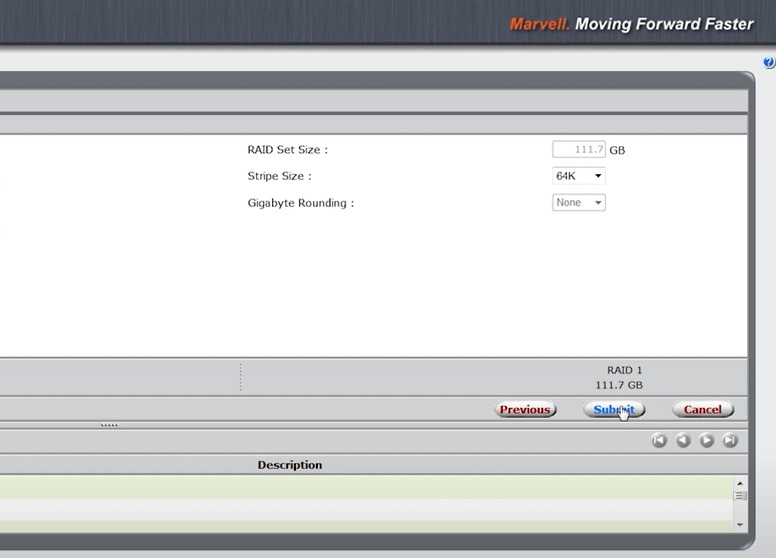Click the RAID 1 summary text
The height and width of the screenshot is (558, 776).
pyautogui.click(x=625, y=370)
